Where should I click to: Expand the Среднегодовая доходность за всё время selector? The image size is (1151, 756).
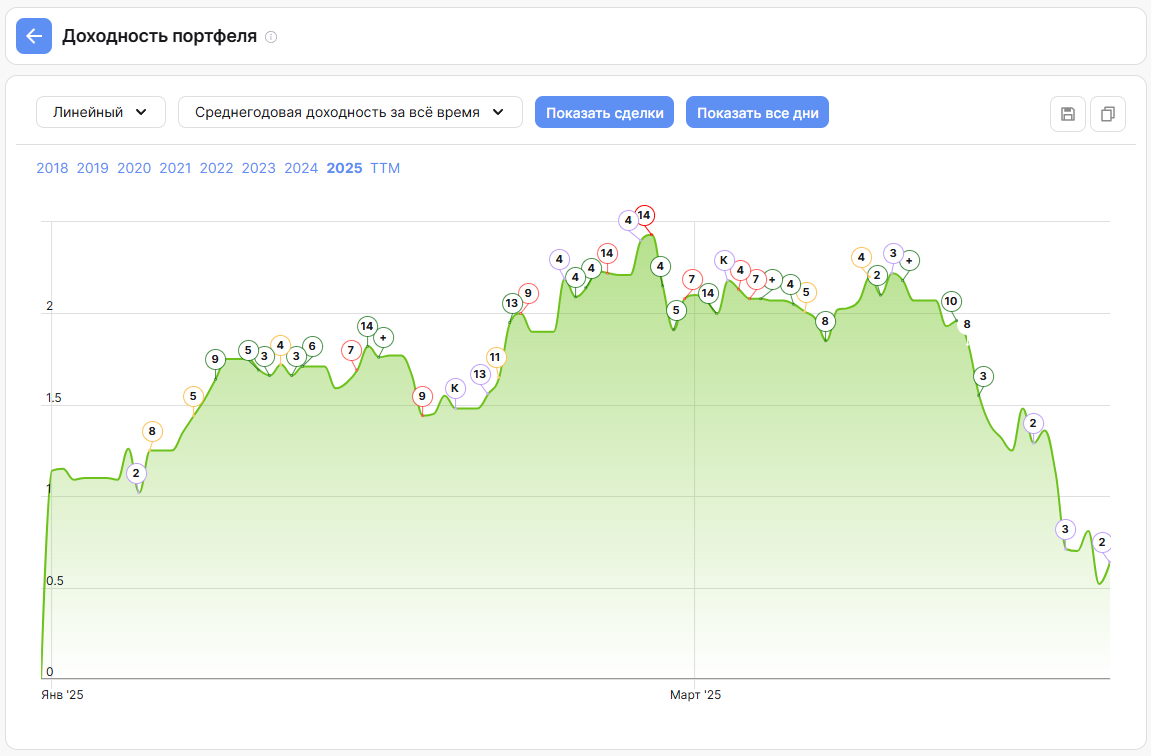coord(350,112)
